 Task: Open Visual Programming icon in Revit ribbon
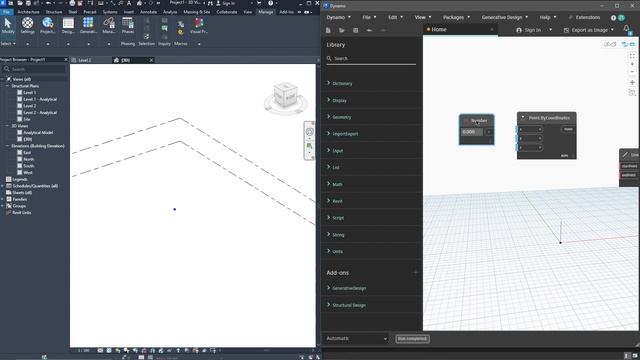click(199, 25)
